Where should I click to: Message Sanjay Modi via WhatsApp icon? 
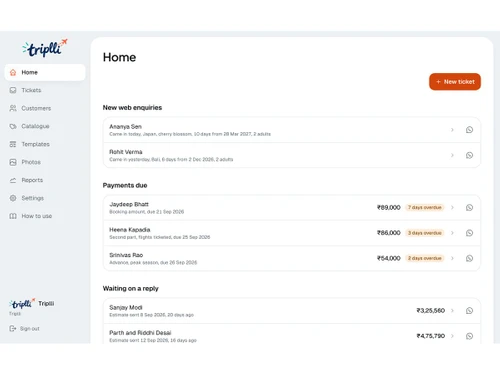(x=469, y=311)
